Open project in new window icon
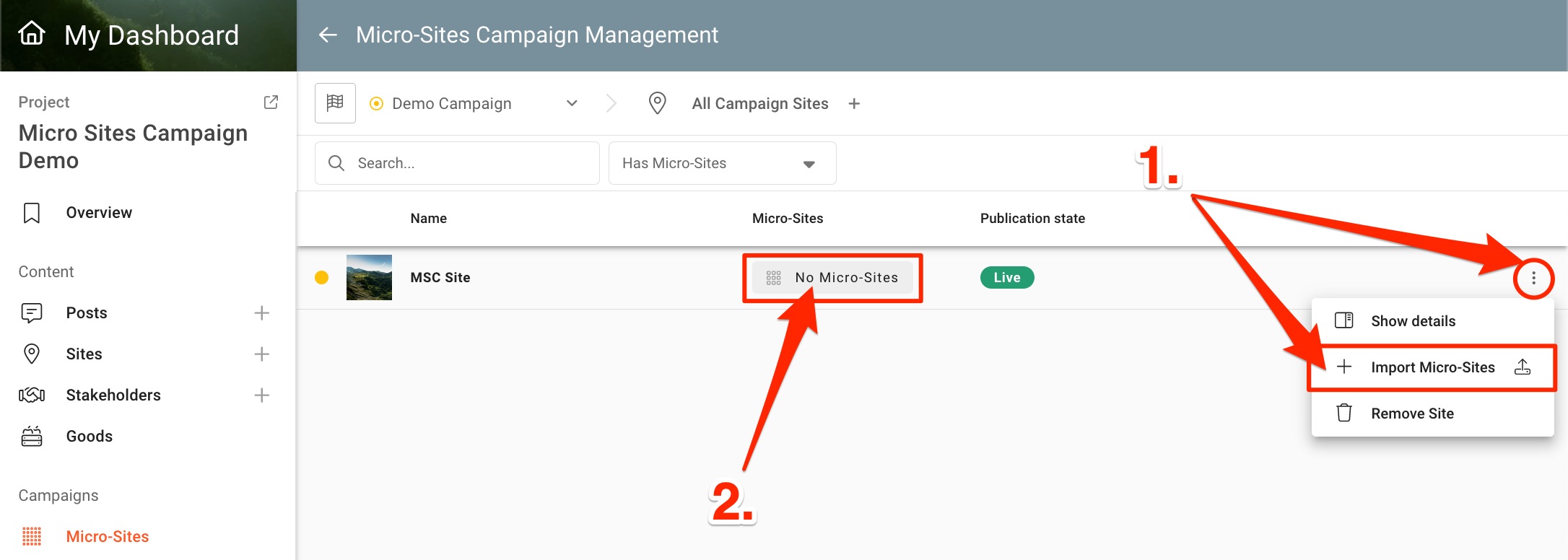Image resolution: width=1568 pixels, height=560 pixels. (x=271, y=102)
